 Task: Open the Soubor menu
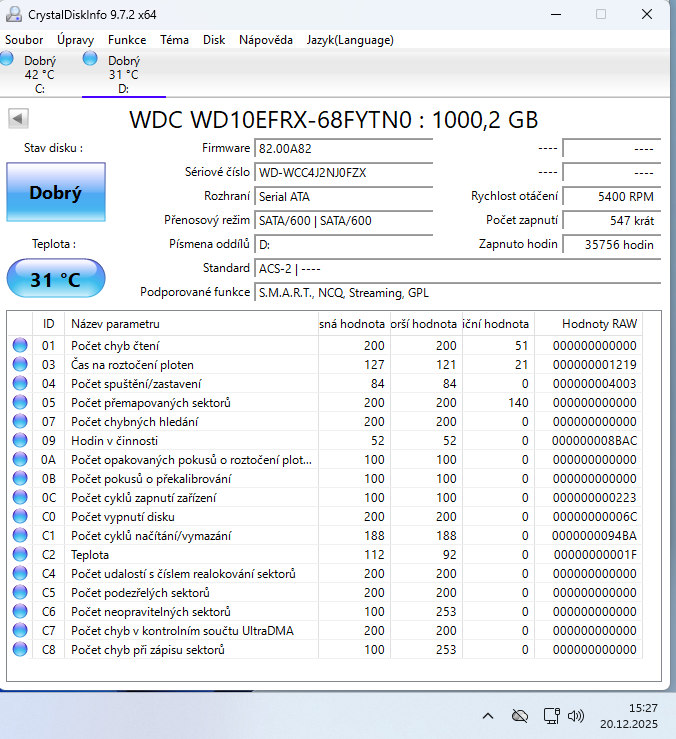point(25,40)
